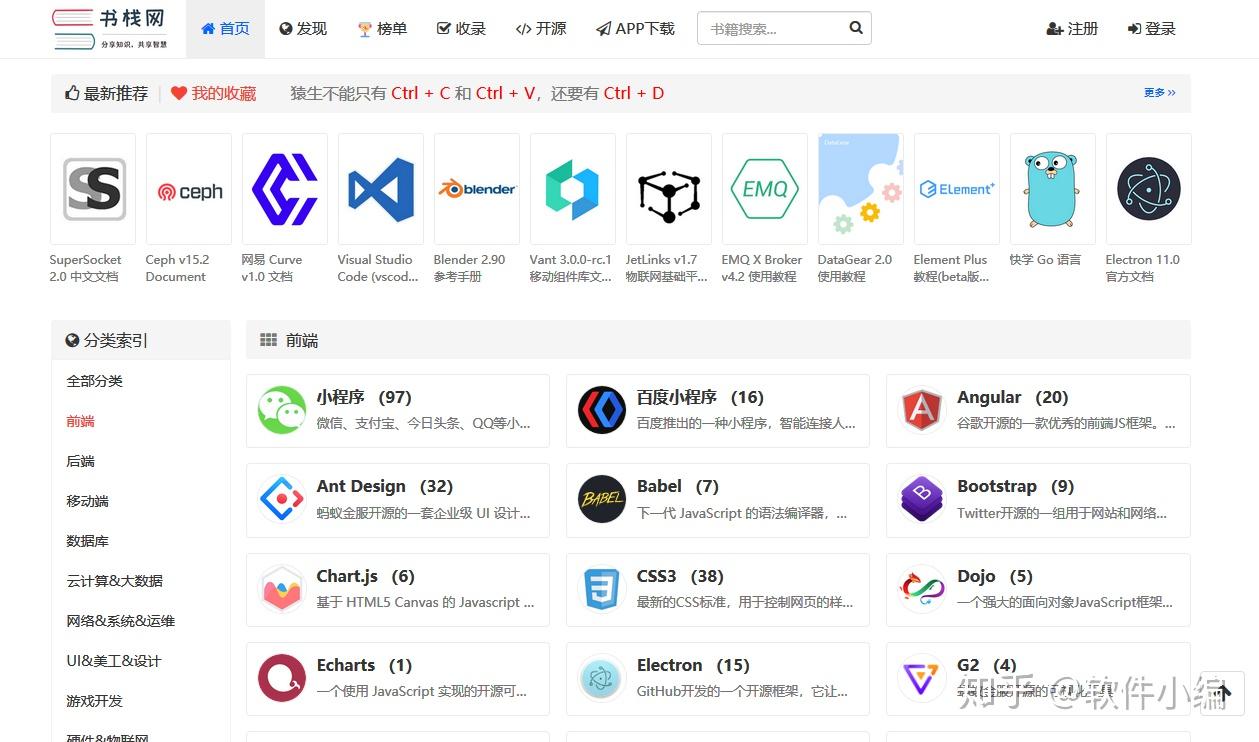Click the Babel logo icon
The height and width of the screenshot is (742, 1259).
(x=601, y=498)
